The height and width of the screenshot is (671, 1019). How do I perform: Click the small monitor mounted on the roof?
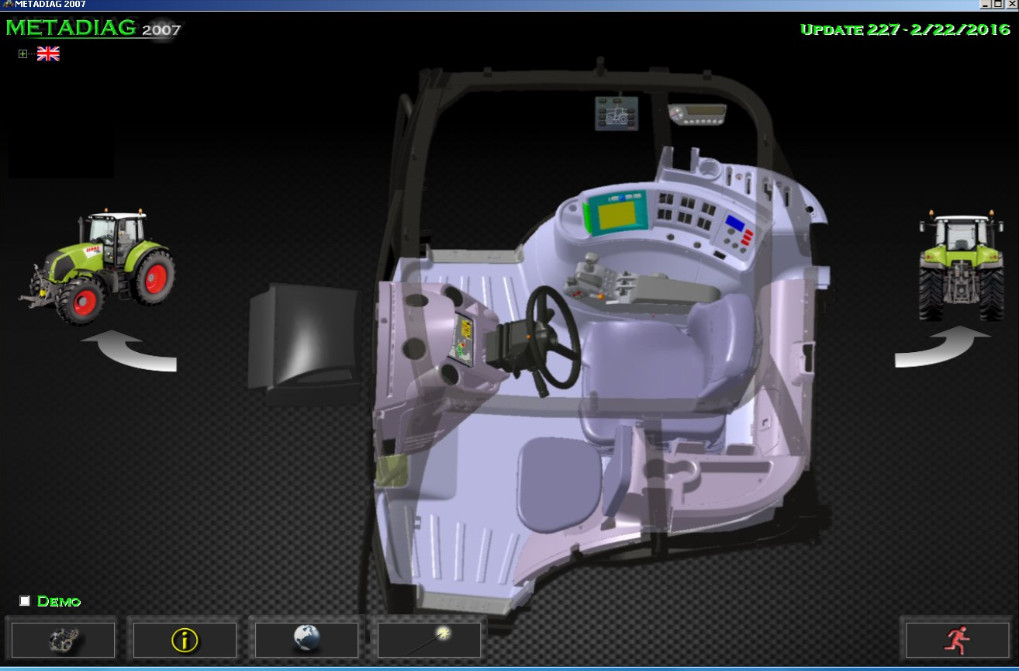[x=616, y=115]
